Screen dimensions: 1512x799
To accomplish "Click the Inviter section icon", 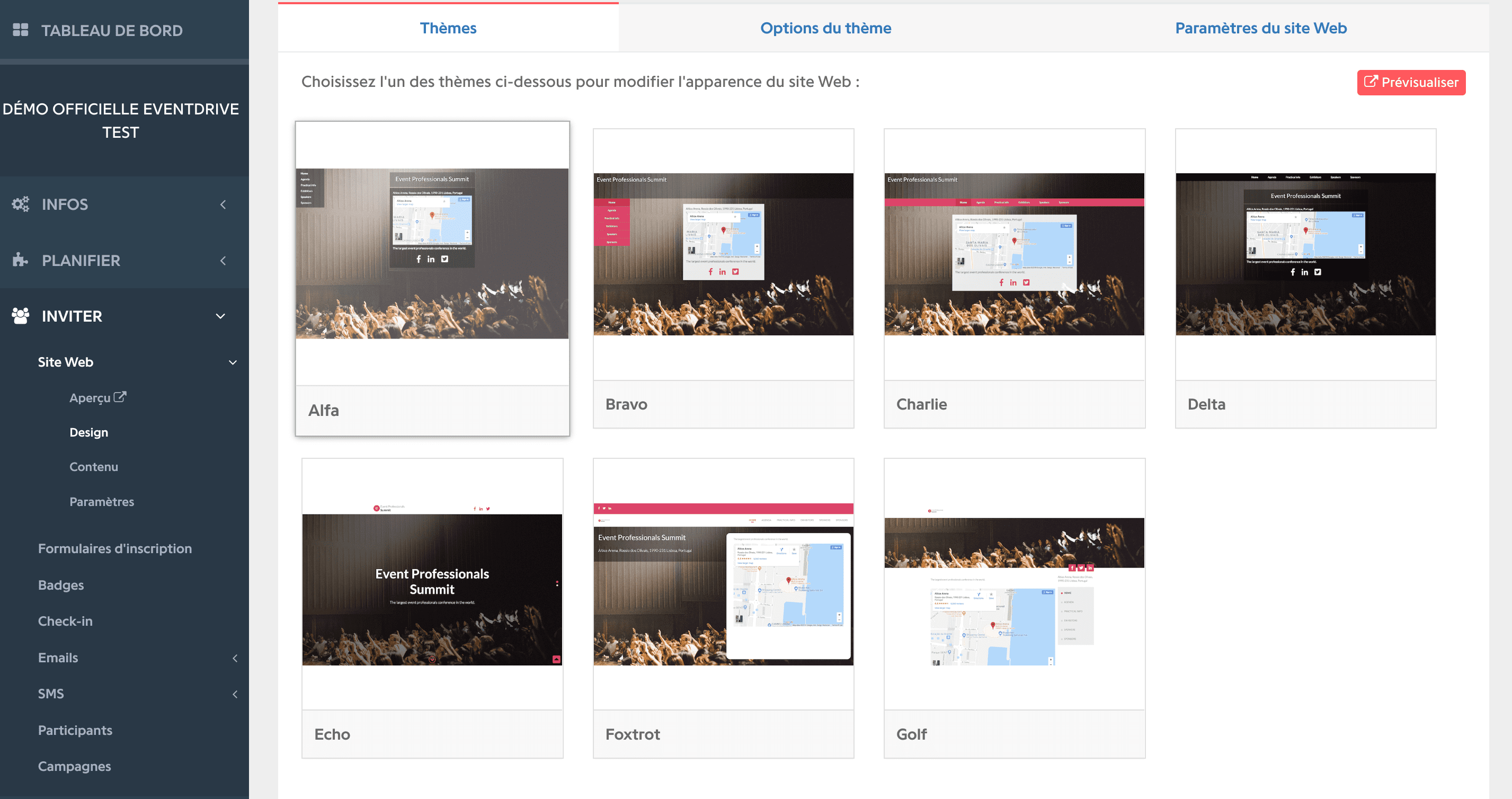I will pos(19,315).
